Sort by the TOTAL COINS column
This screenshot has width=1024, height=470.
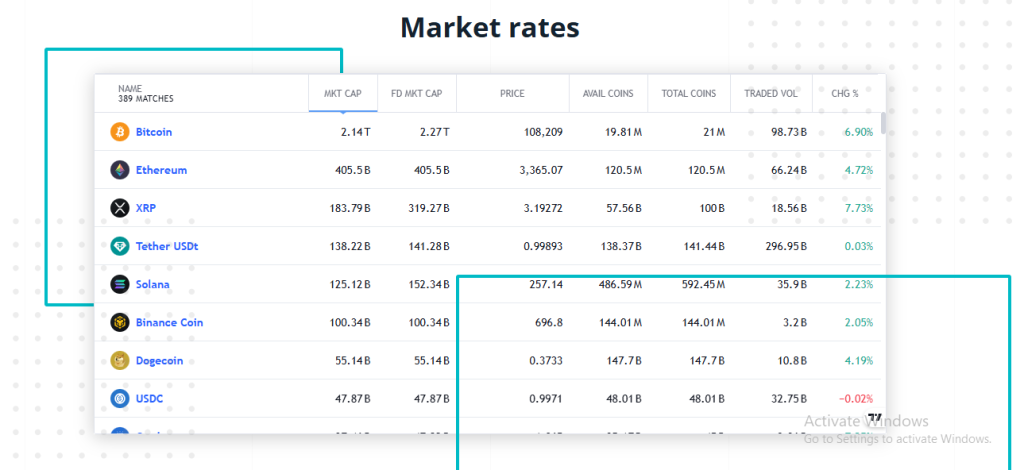[x=688, y=93]
